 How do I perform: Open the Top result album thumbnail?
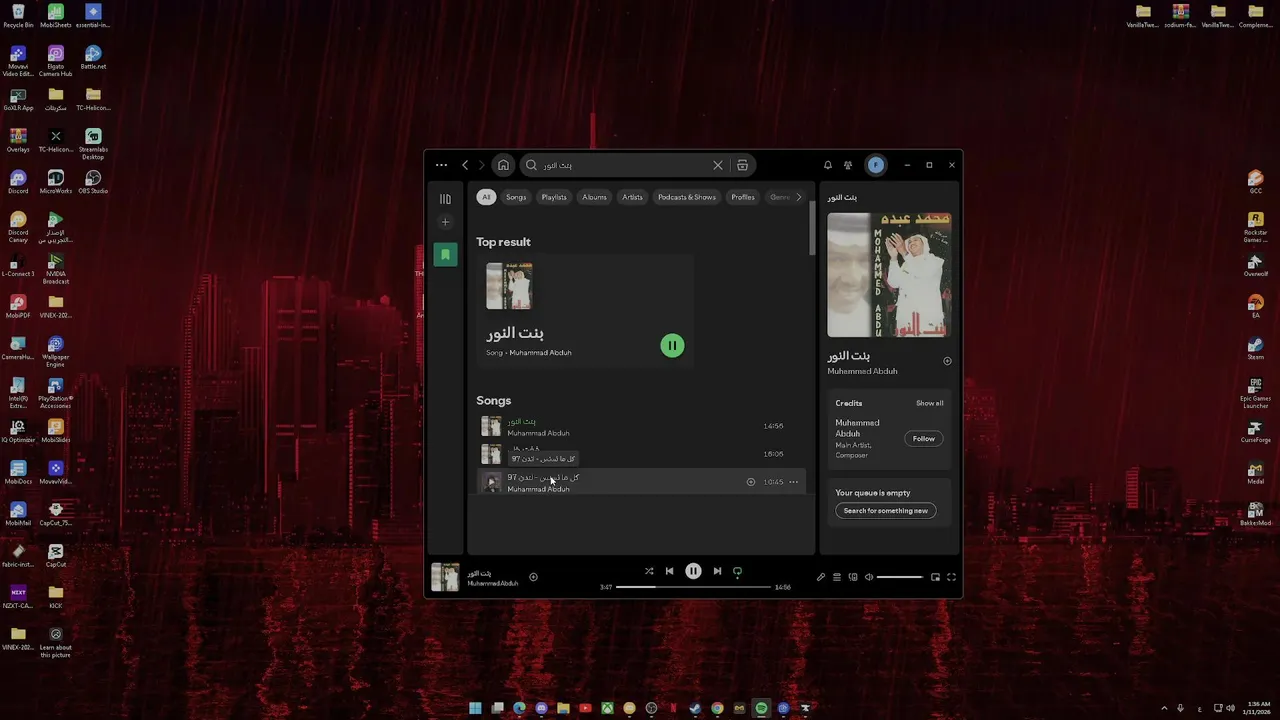click(x=509, y=287)
